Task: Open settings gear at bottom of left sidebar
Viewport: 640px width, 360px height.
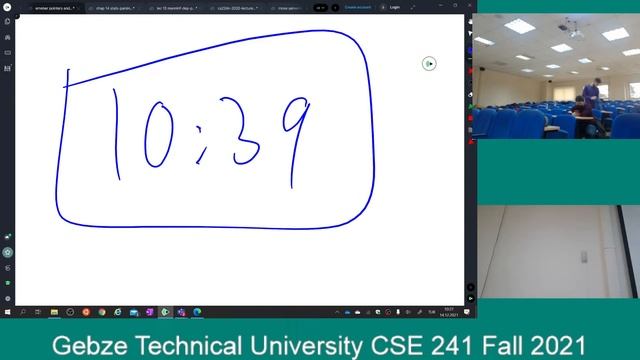Action: click(x=7, y=298)
